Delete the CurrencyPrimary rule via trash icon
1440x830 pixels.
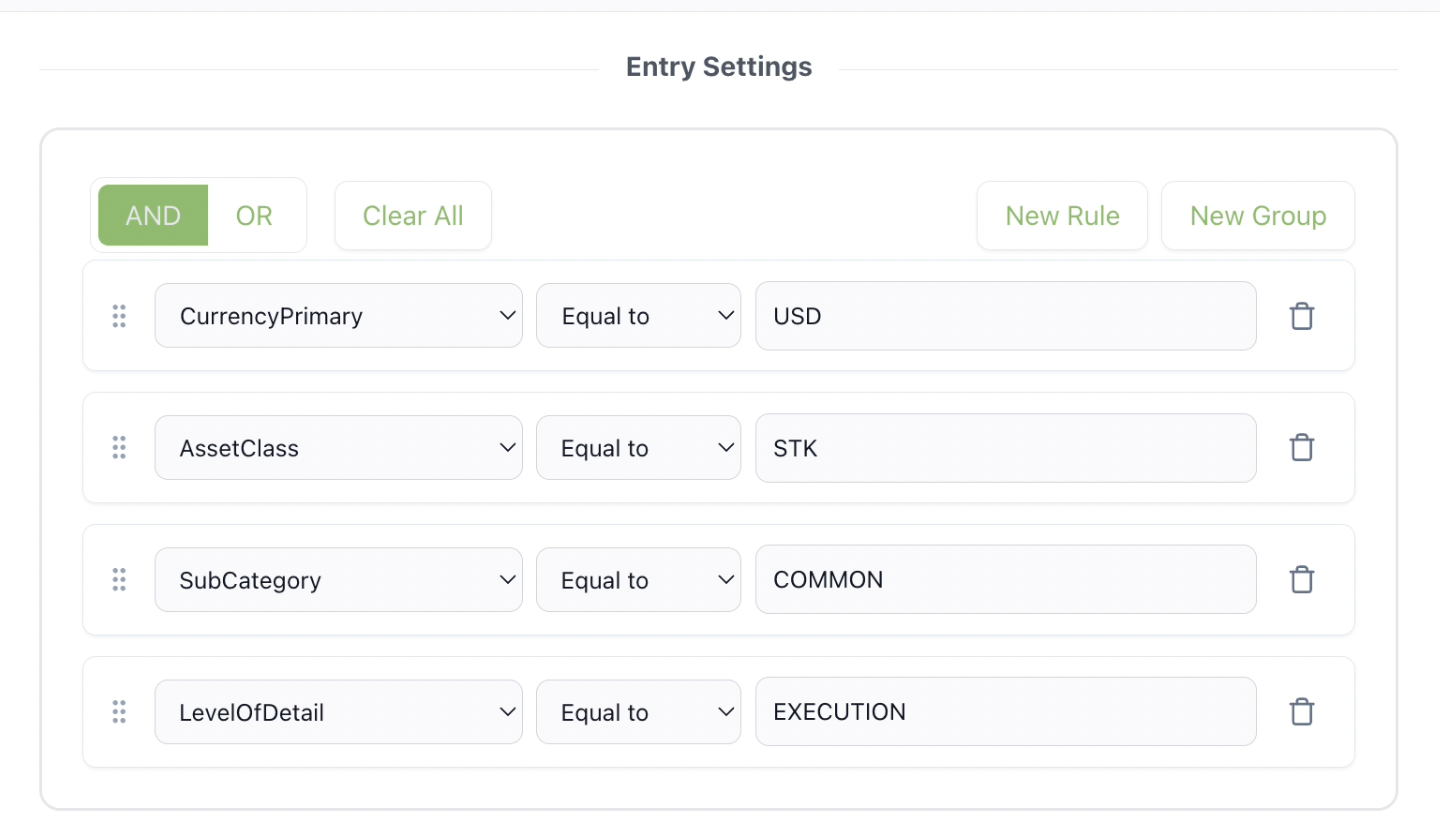tap(1301, 315)
